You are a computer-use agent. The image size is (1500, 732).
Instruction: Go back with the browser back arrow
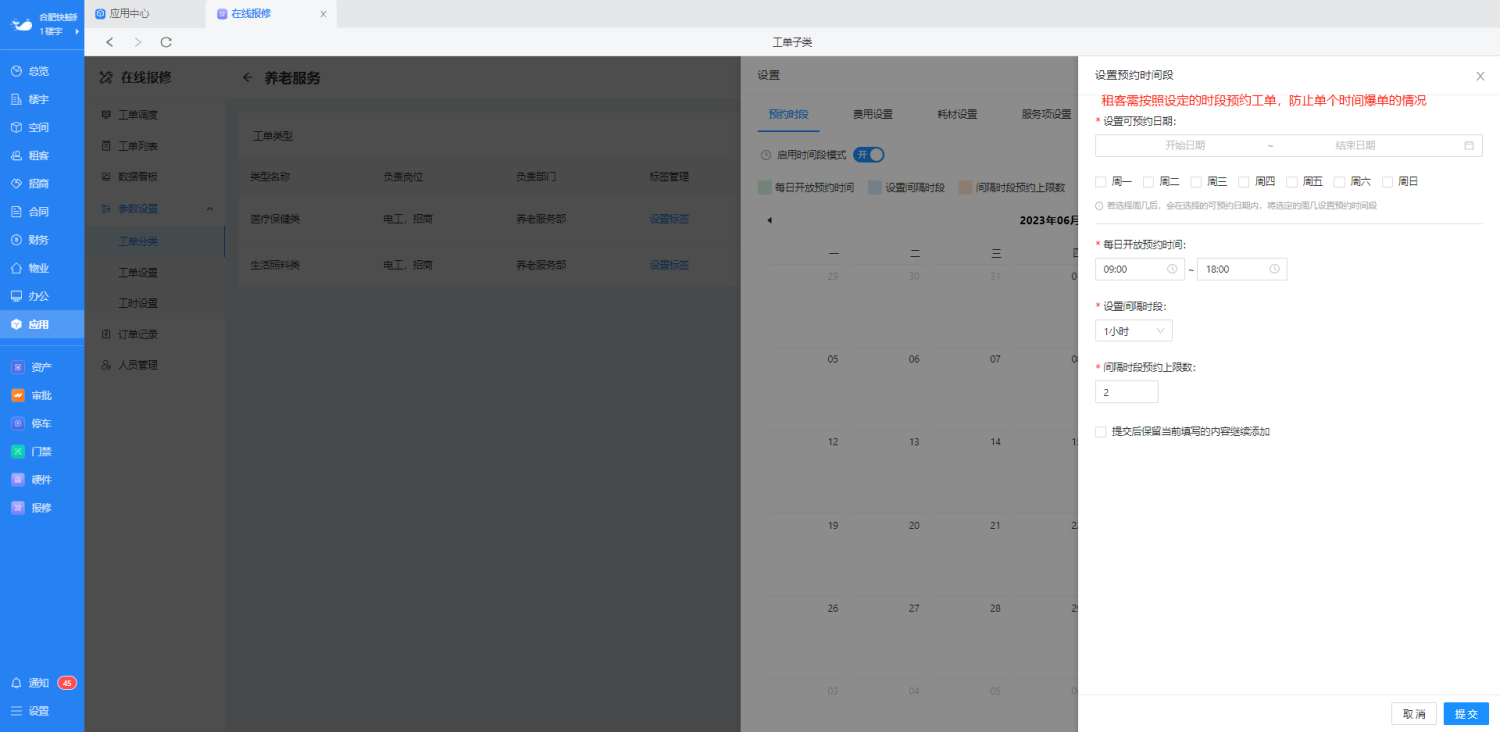tap(110, 42)
